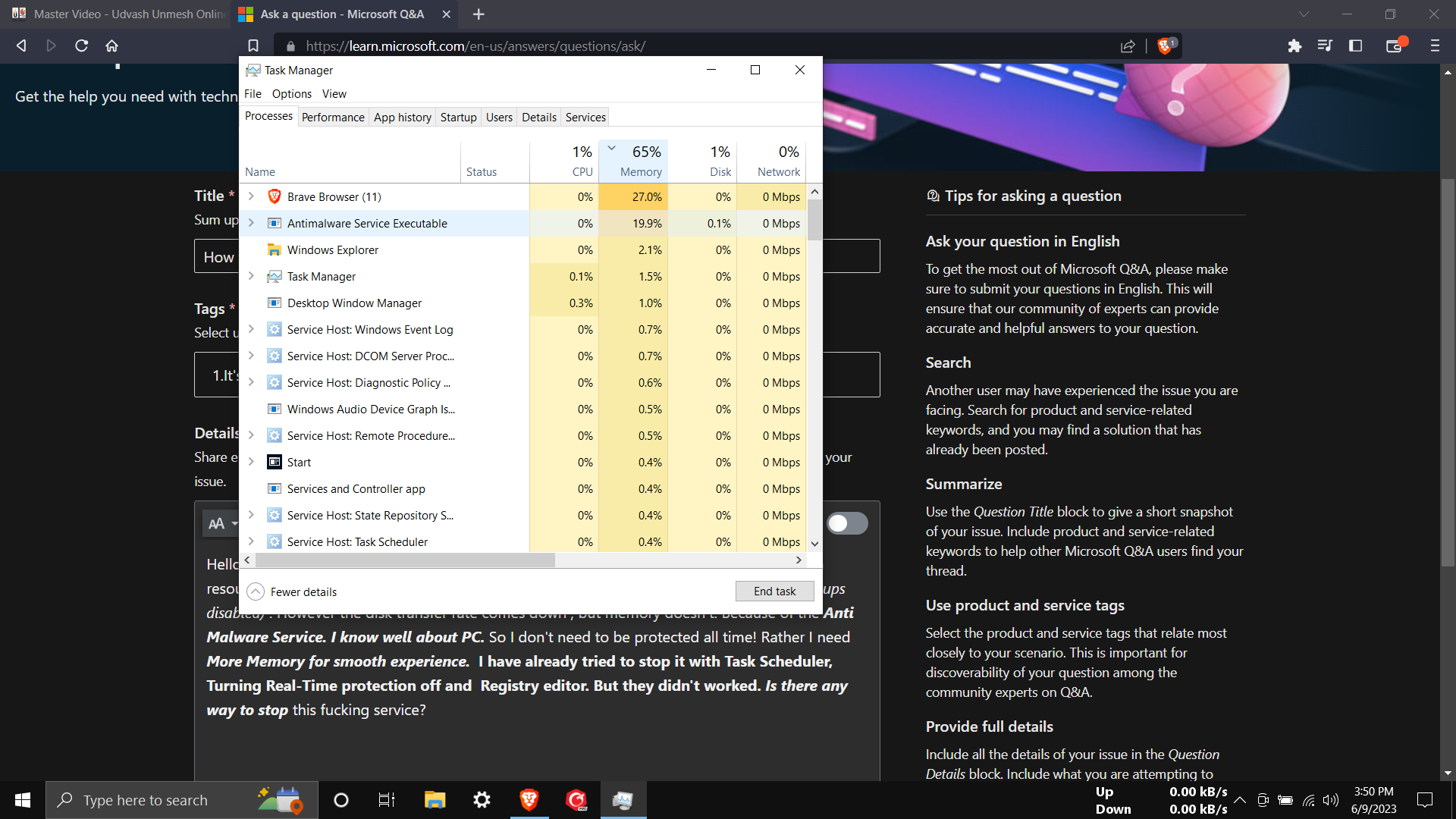Click the browser address bar URL

[x=475, y=46]
